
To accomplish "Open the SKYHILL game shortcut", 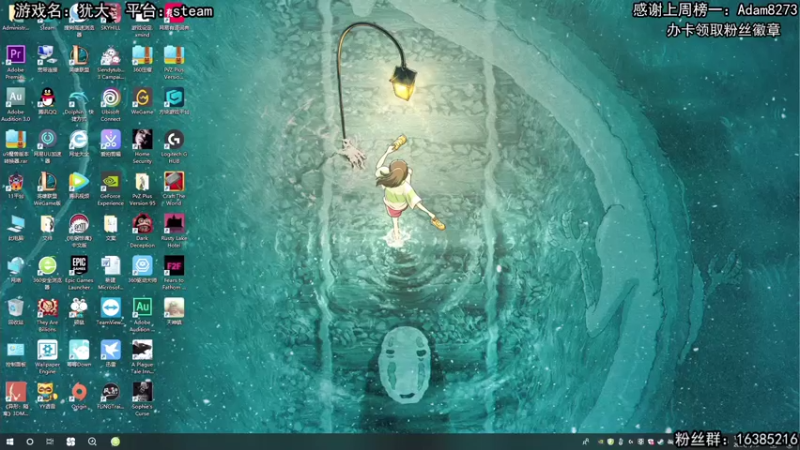I will pyautogui.click(x=111, y=15).
